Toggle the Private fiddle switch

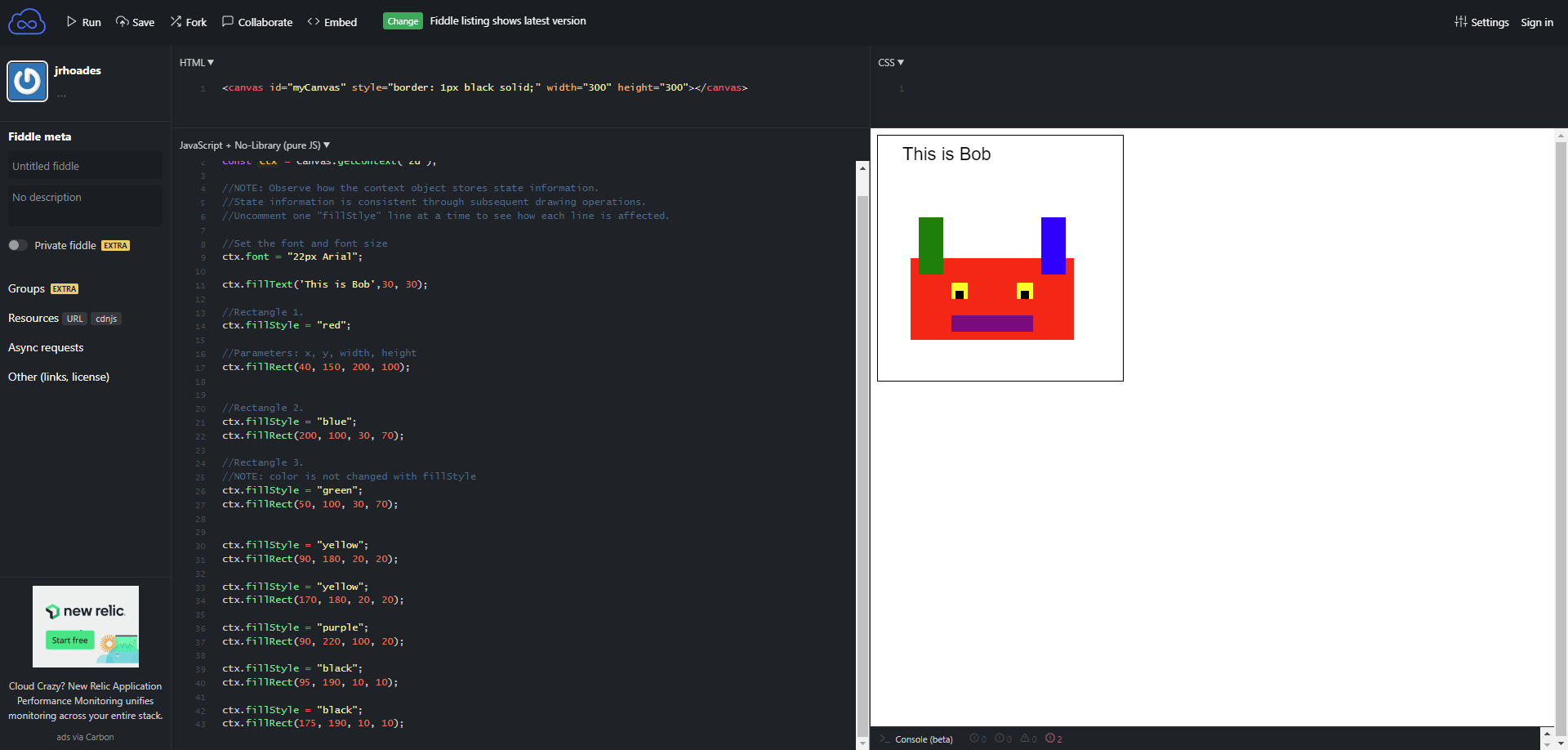pos(17,245)
